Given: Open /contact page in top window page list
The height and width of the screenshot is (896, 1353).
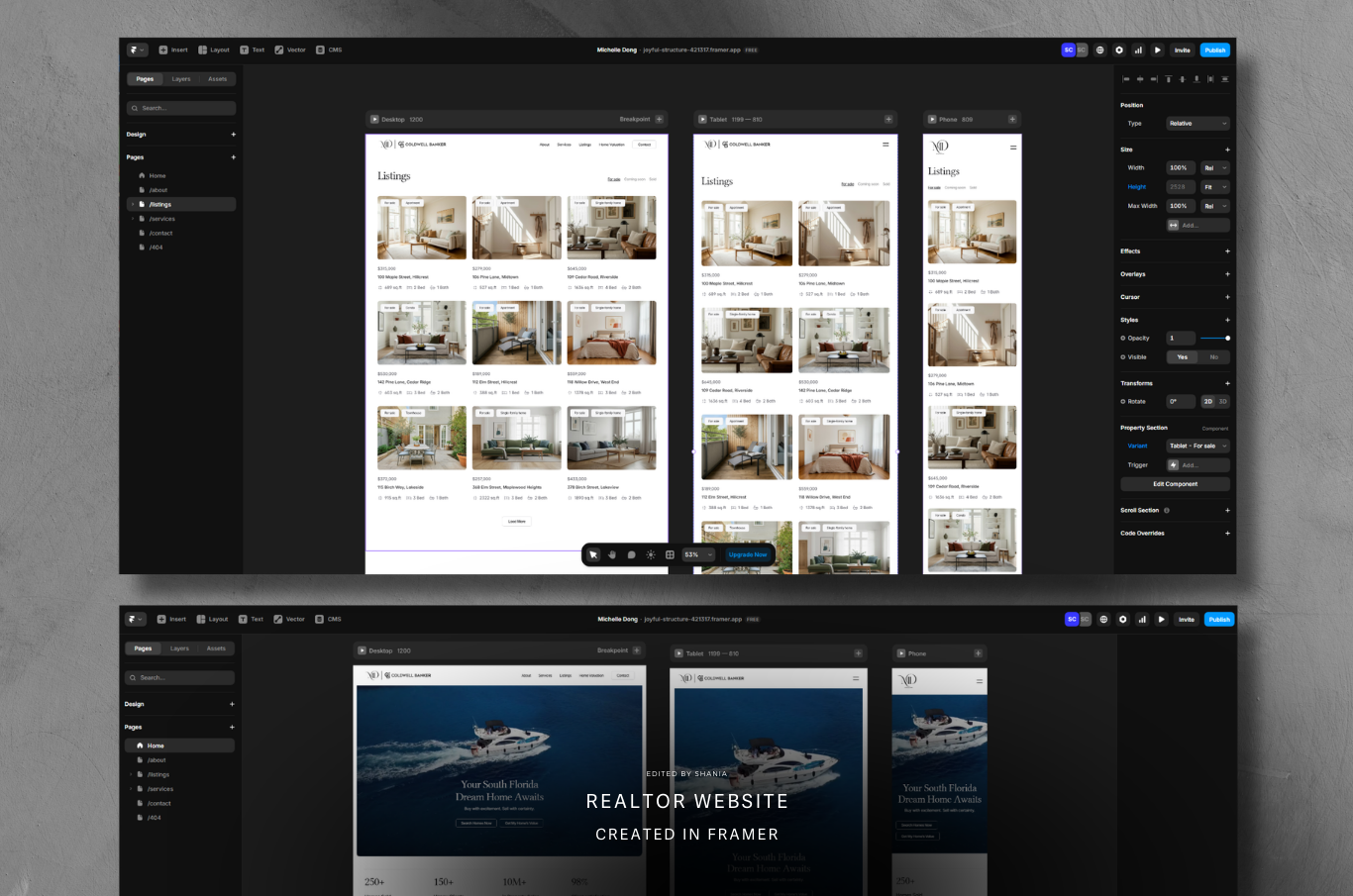Looking at the screenshot, I should point(181,234).
